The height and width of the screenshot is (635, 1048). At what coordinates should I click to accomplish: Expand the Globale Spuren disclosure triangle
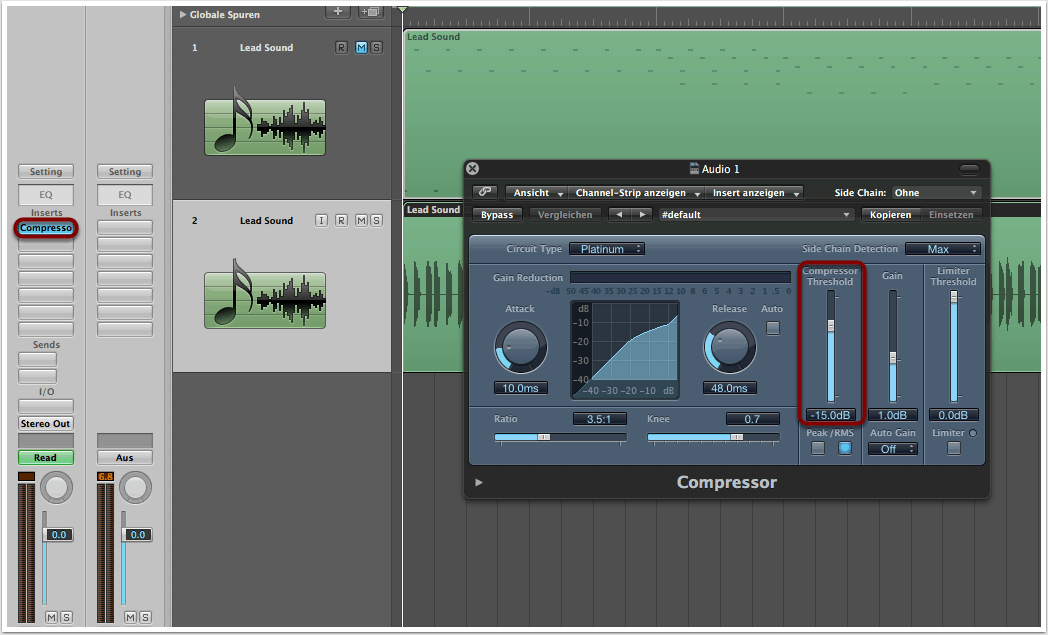tap(183, 15)
